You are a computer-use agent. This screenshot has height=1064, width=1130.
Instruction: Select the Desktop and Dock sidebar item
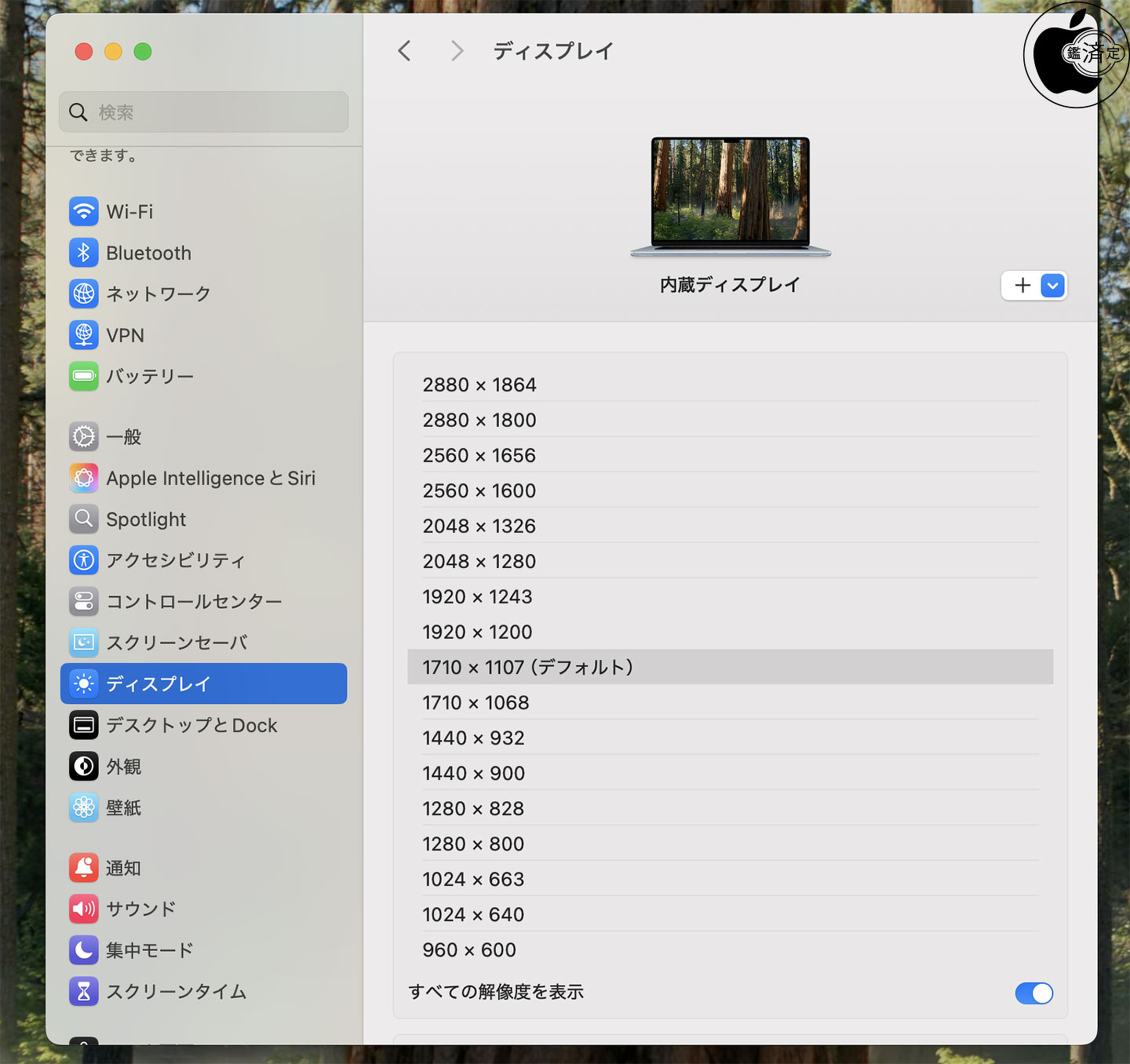(191, 725)
